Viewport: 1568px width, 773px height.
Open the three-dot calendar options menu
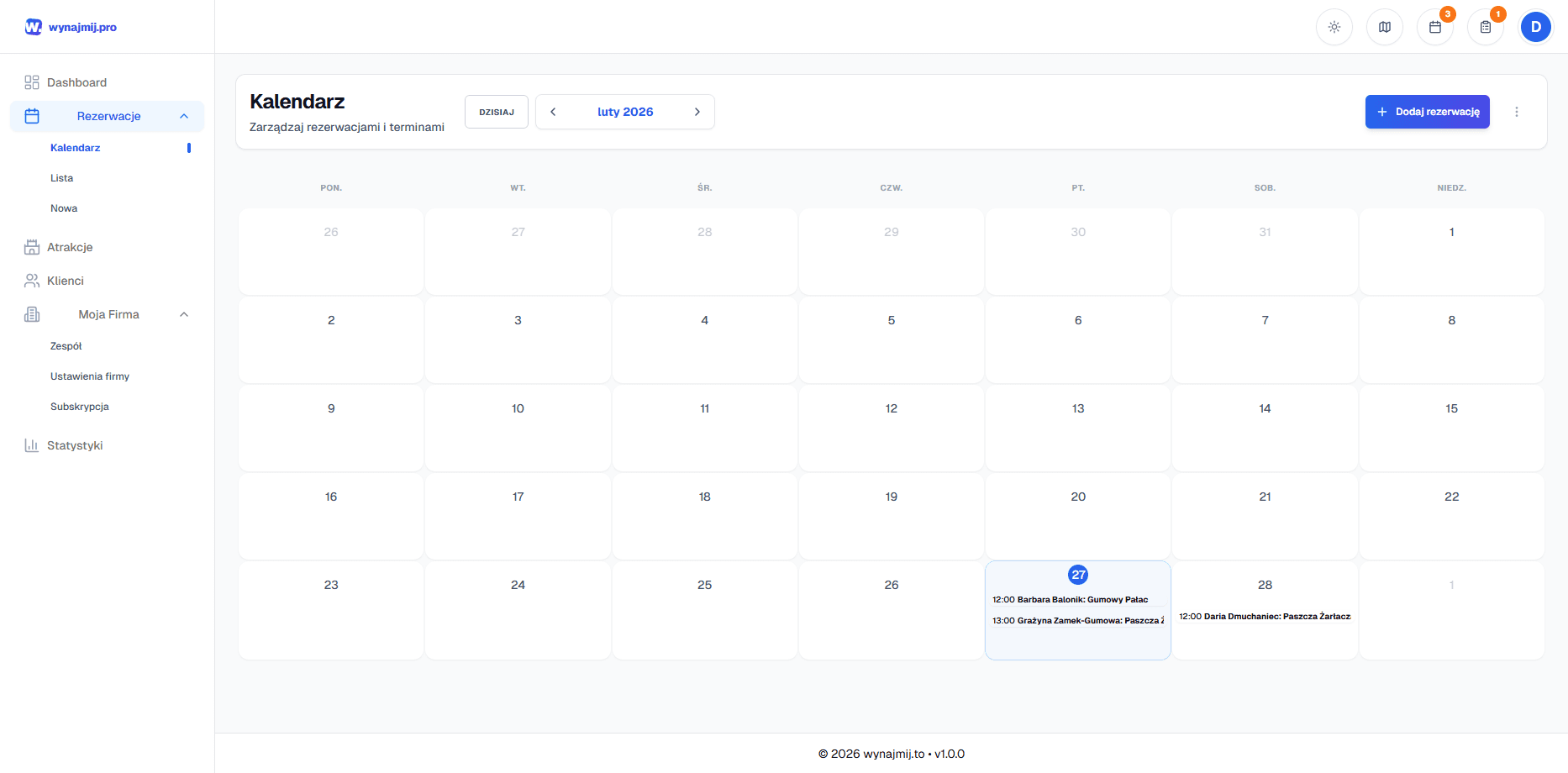coord(1517,112)
